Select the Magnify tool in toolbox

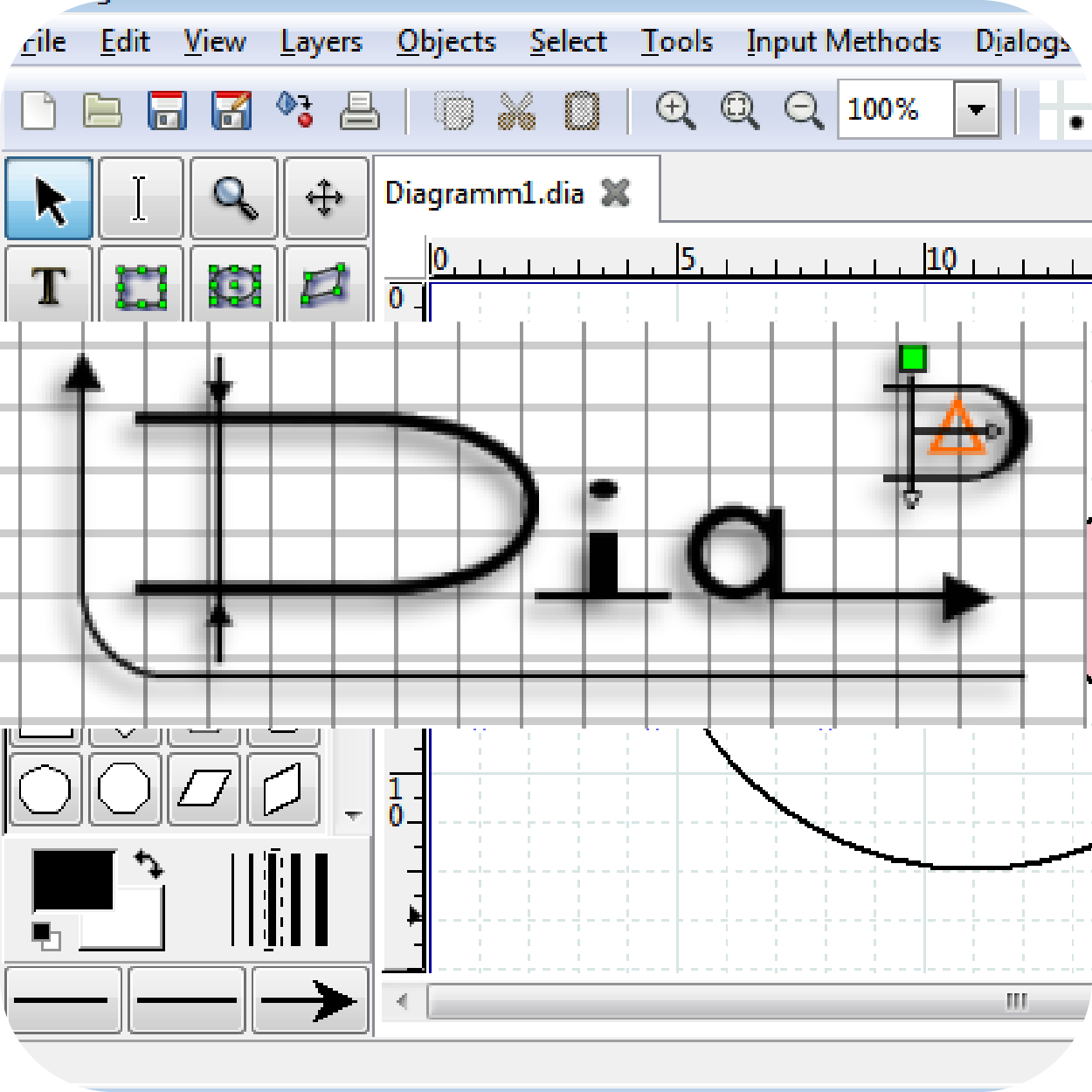coord(234,199)
